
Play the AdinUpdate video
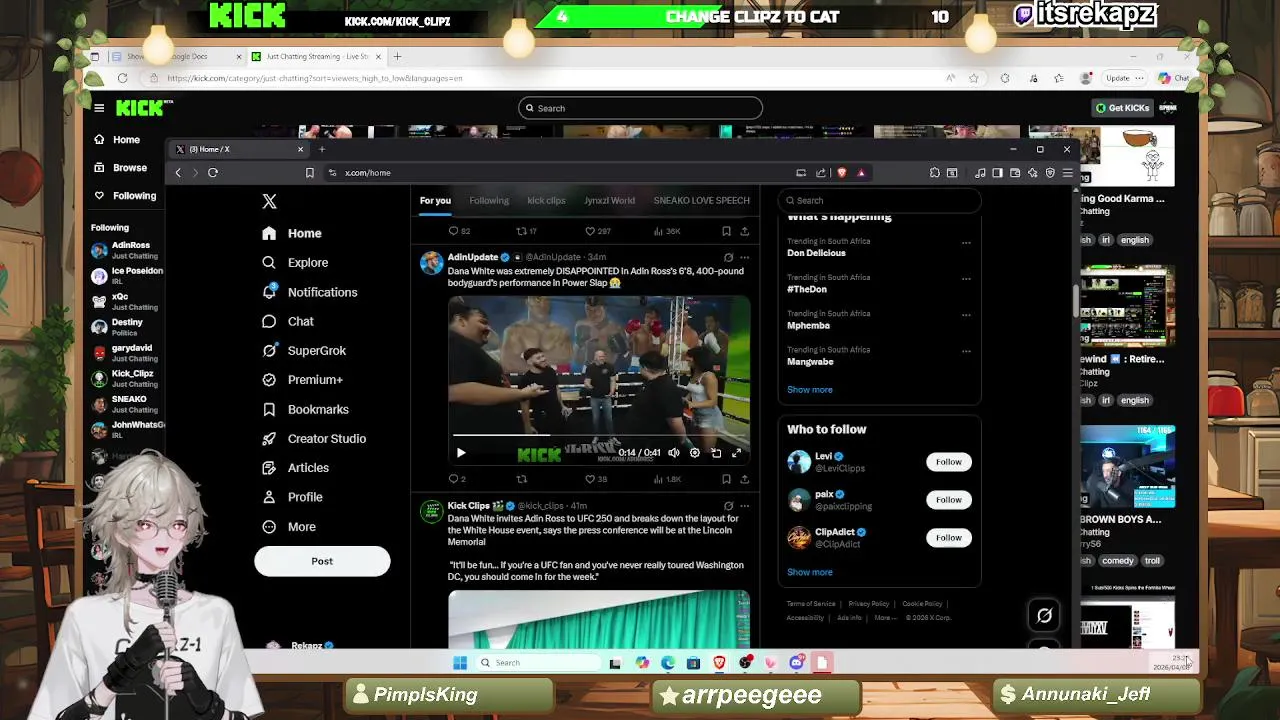click(x=461, y=453)
